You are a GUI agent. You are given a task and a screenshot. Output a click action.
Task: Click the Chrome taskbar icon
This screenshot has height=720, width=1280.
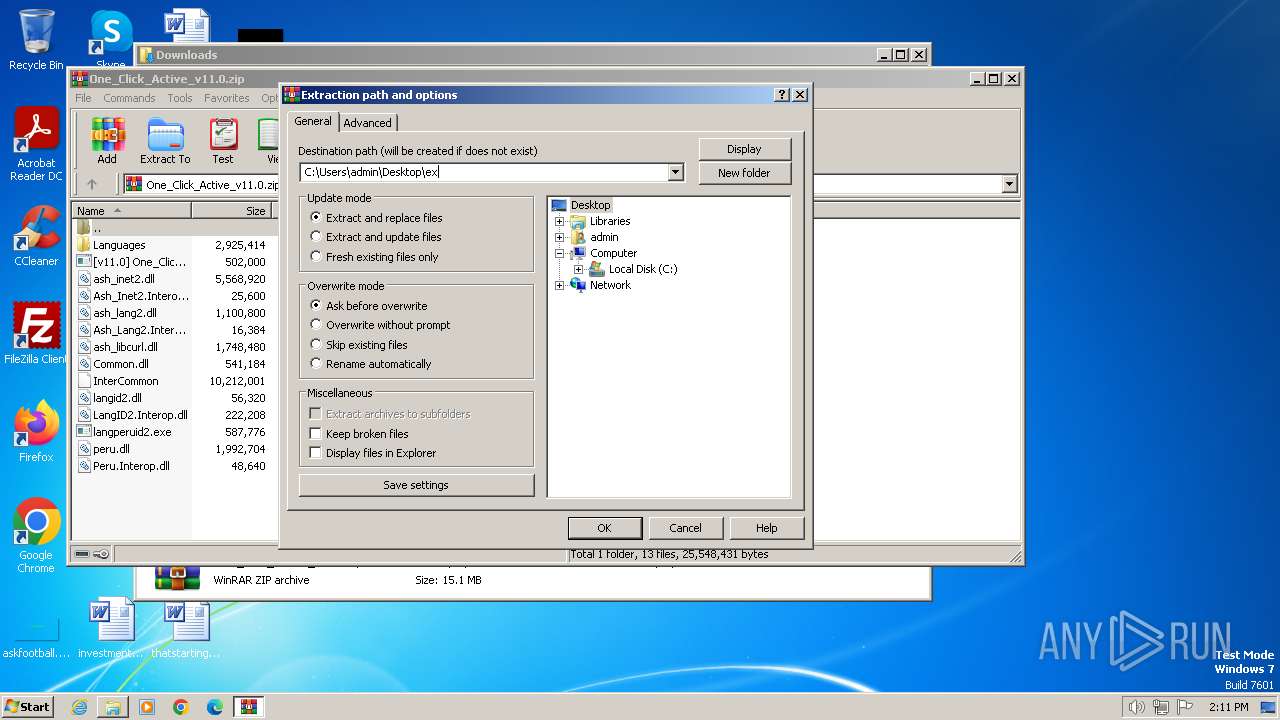[181, 707]
